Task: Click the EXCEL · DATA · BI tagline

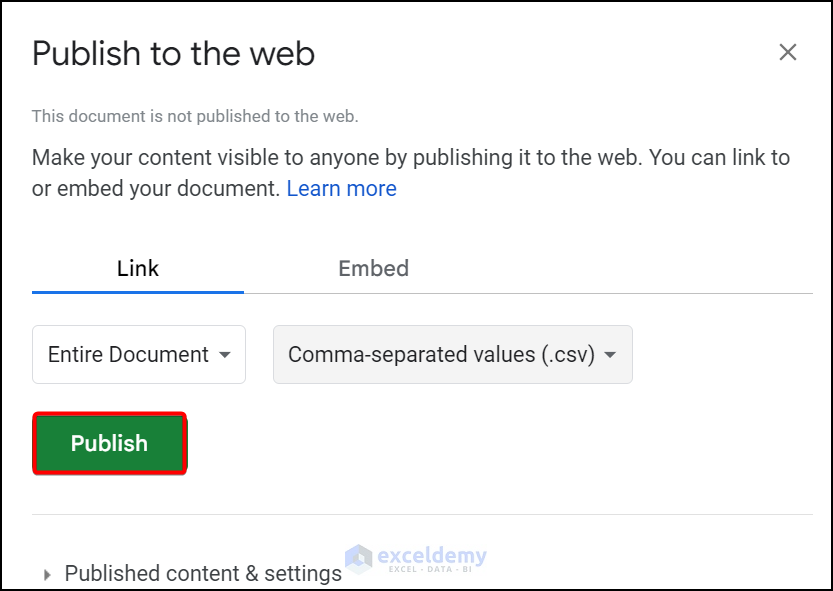Action: 431,569
